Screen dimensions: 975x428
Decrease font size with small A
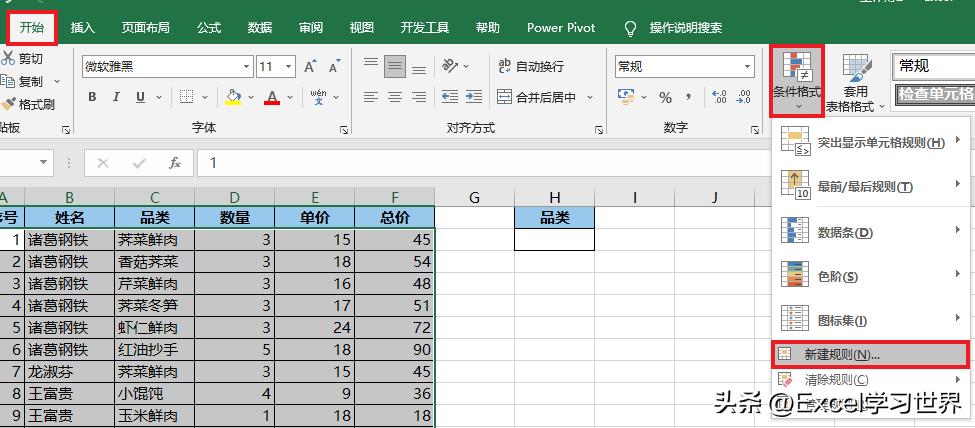[335, 67]
